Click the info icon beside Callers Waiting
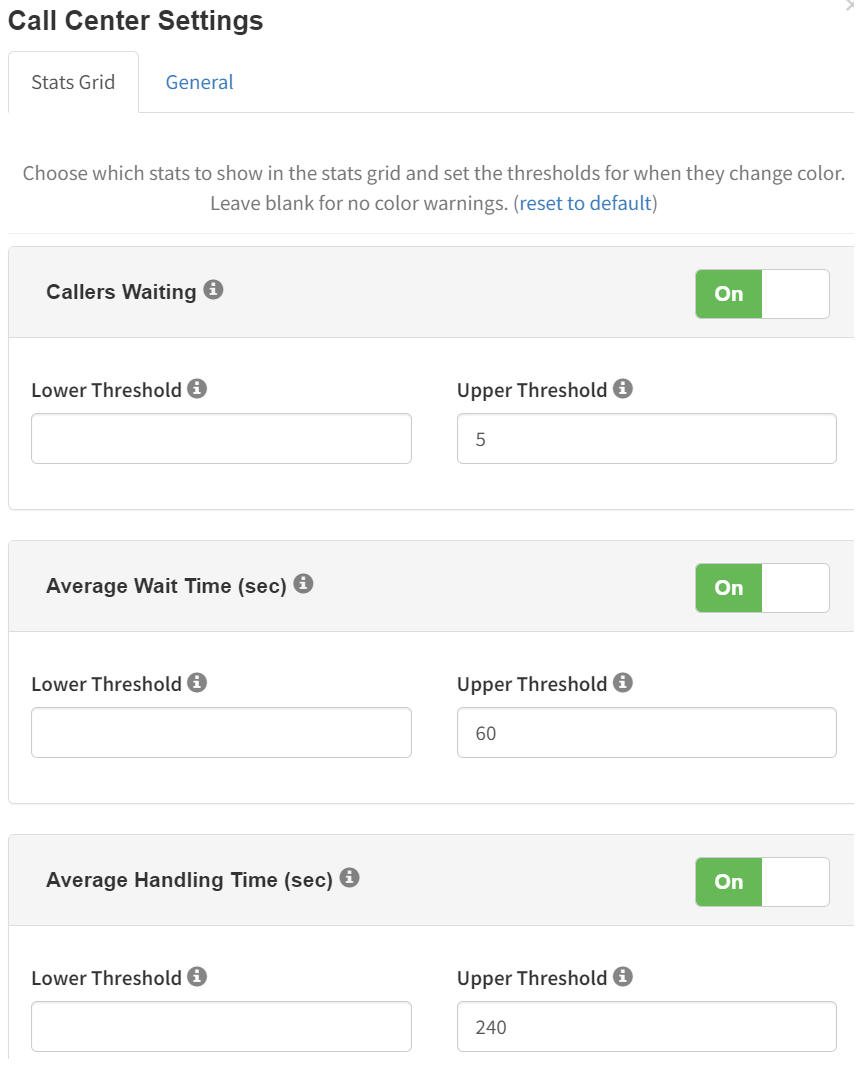The width and height of the screenshot is (858, 1066). pos(213,290)
